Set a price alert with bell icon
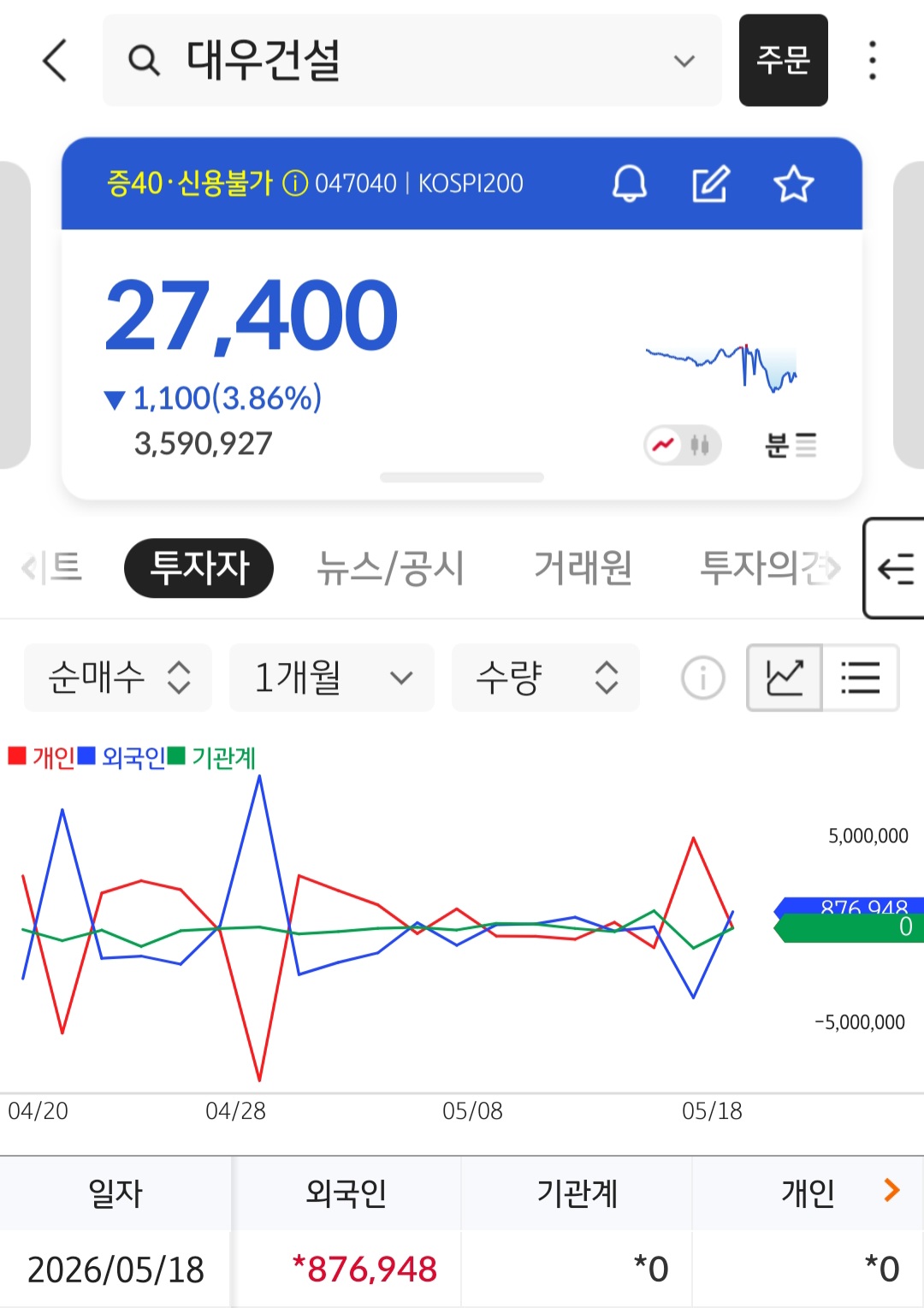Viewport: 924px width, 1308px height. click(630, 183)
